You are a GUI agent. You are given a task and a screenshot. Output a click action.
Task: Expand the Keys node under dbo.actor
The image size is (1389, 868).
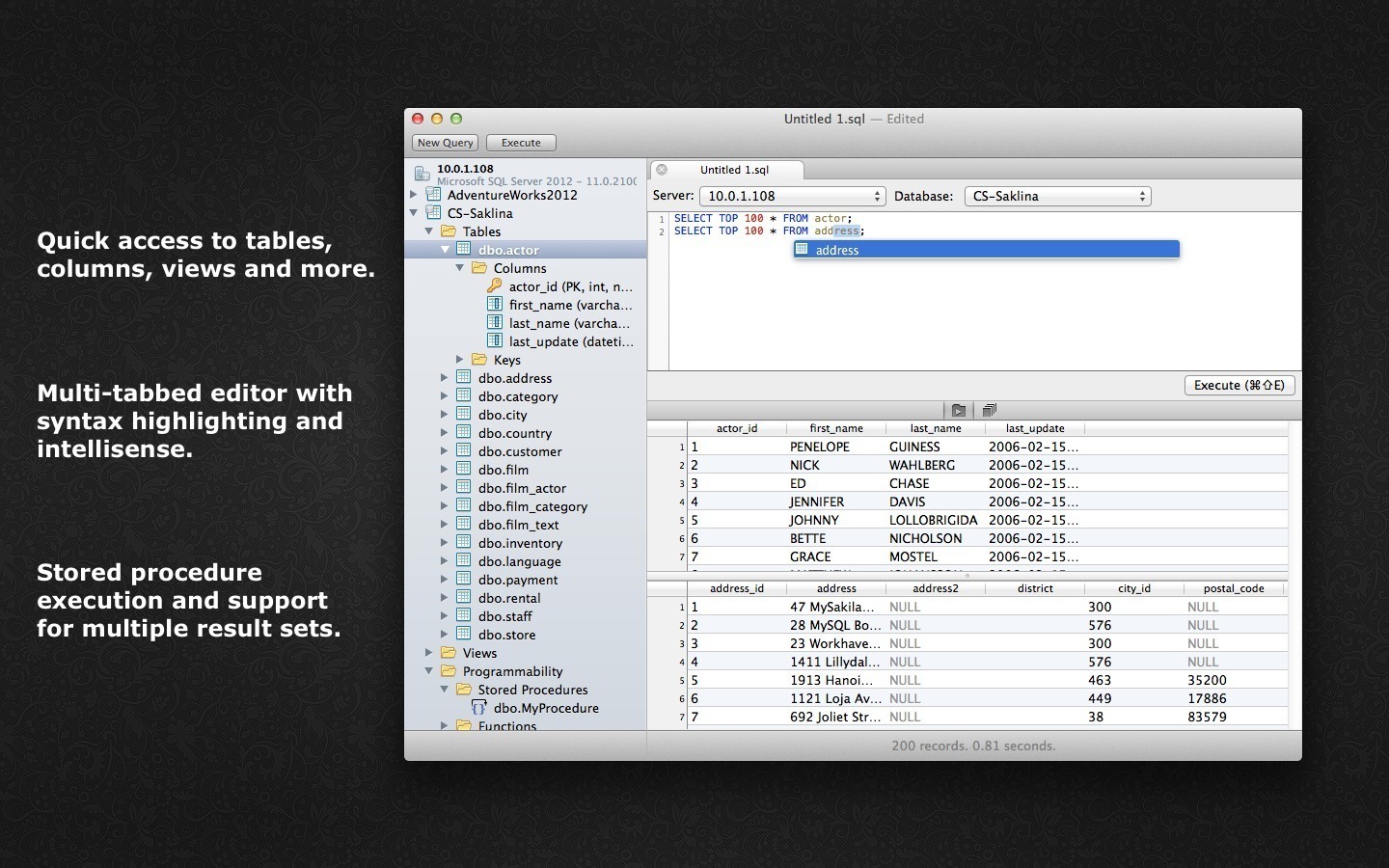point(459,359)
